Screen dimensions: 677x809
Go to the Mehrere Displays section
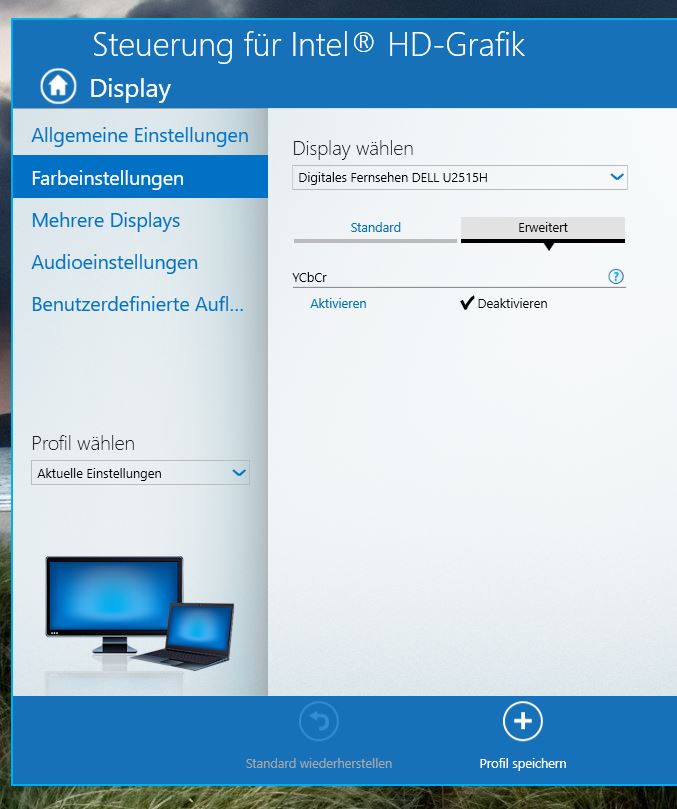[106, 220]
